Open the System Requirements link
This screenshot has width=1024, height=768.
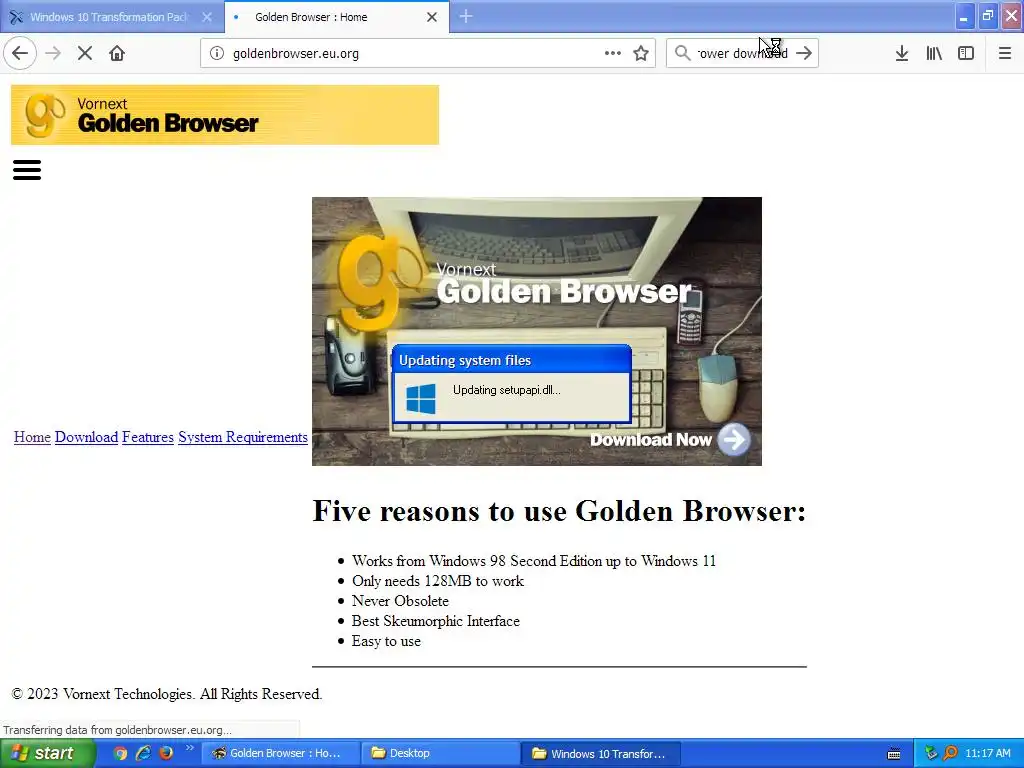coord(243,437)
